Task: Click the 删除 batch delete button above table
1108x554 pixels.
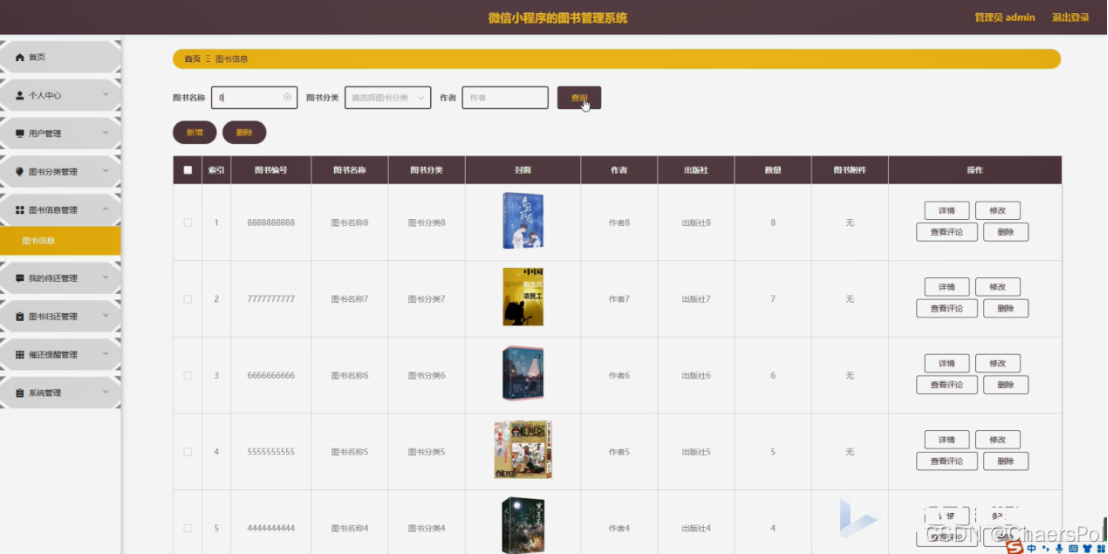Action: click(x=244, y=132)
